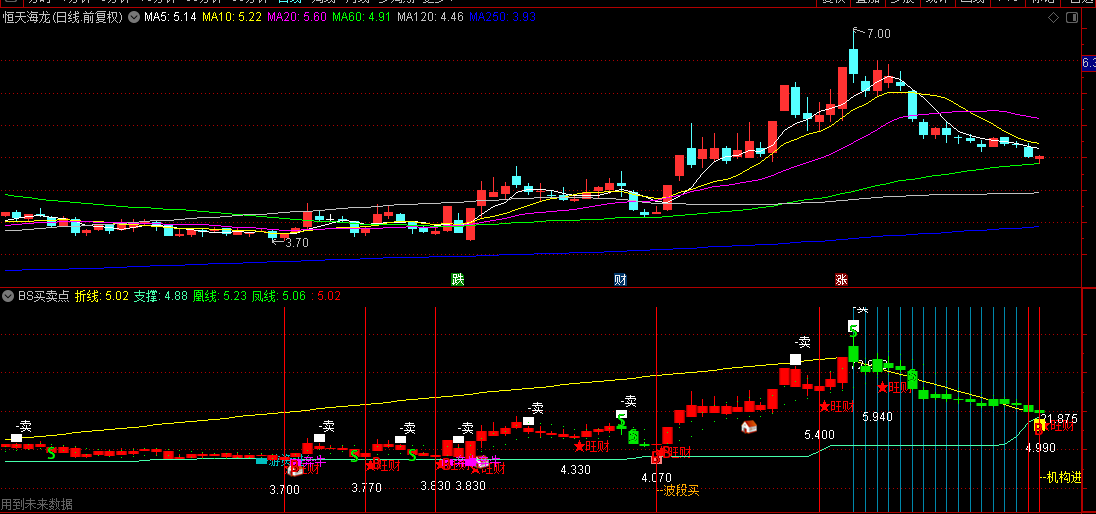The image size is (1096, 514).
Task: Click the yellow B marker above 4.990
Action: click(1039, 426)
